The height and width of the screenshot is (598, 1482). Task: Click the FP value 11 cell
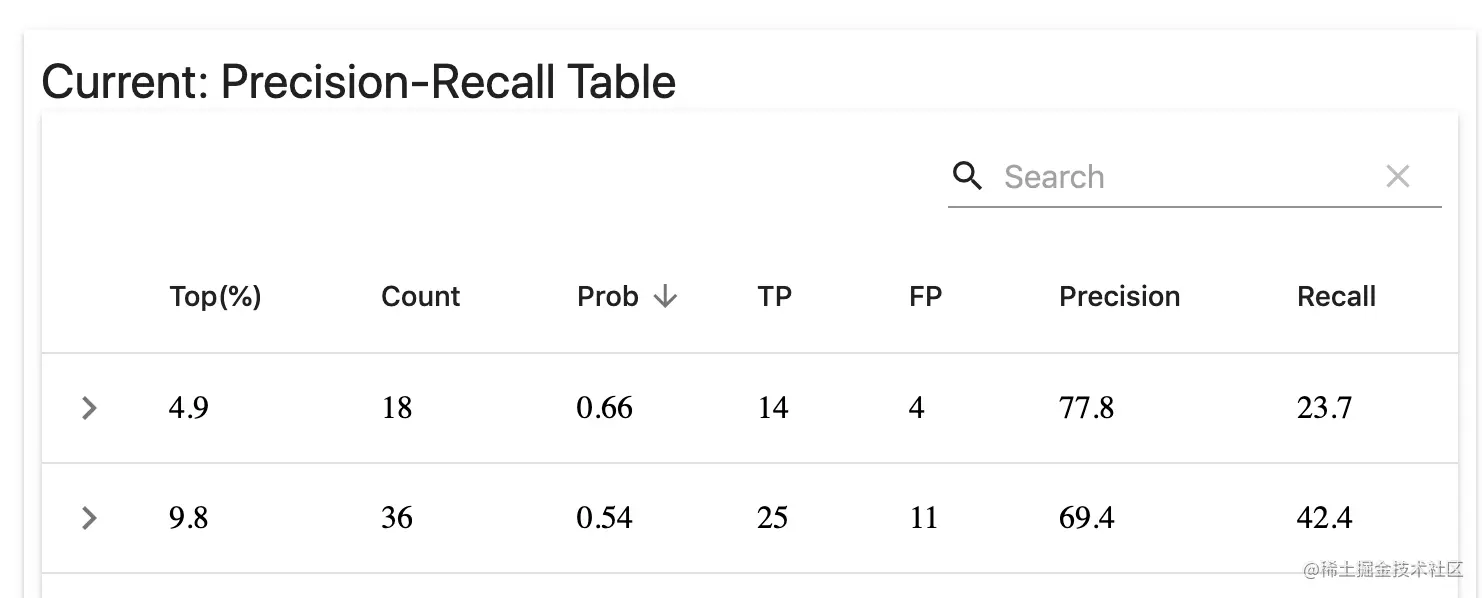(924, 518)
